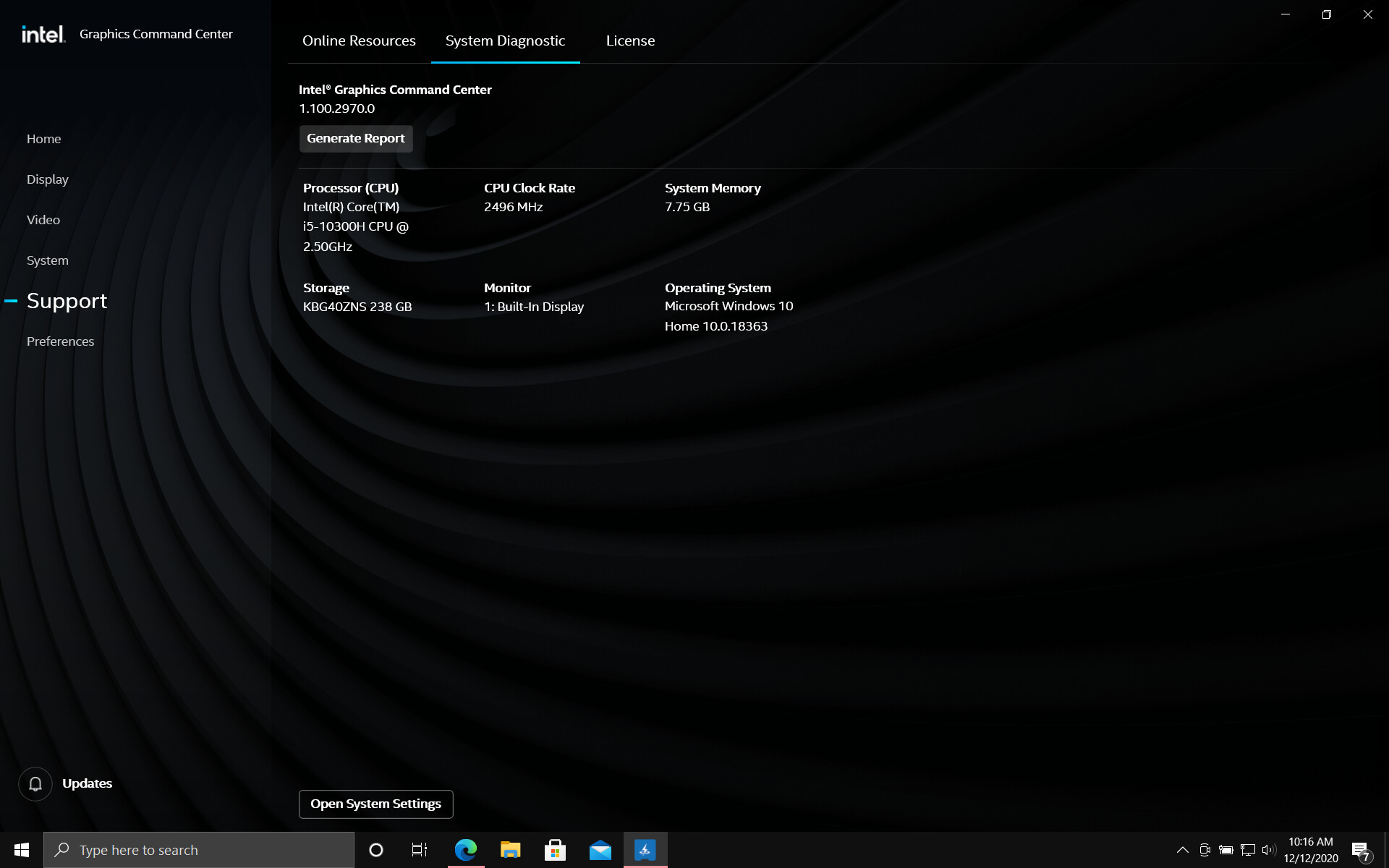Image resolution: width=1389 pixels, height=868 pixels.
Task: Switch to the Online Resources tab
Action: pos(359,41)
